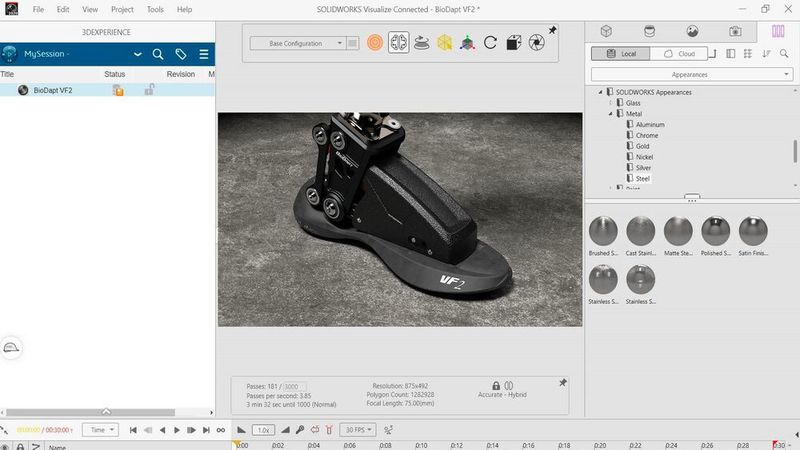Switch to the Appearances cylinder tab
800x450 pixels.
(x=649, y=31)
